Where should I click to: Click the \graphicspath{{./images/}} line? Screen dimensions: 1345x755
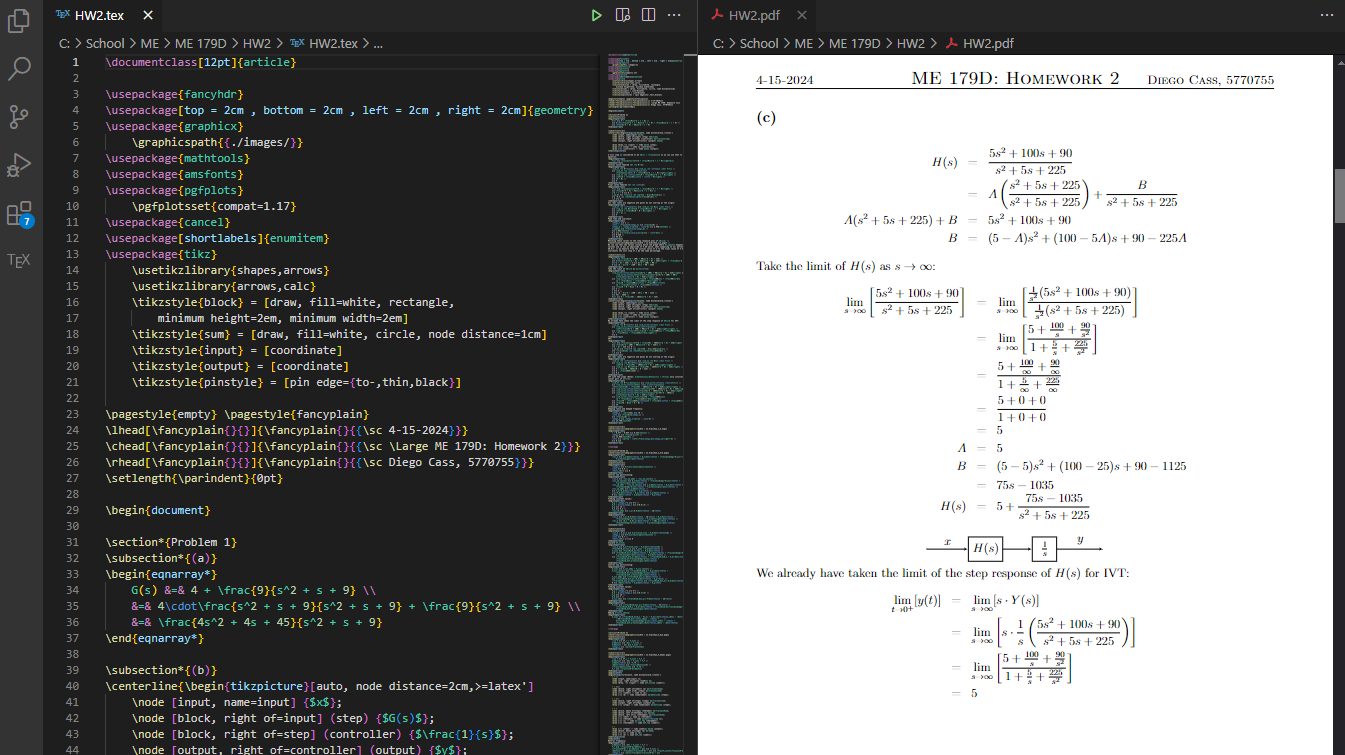217,142
